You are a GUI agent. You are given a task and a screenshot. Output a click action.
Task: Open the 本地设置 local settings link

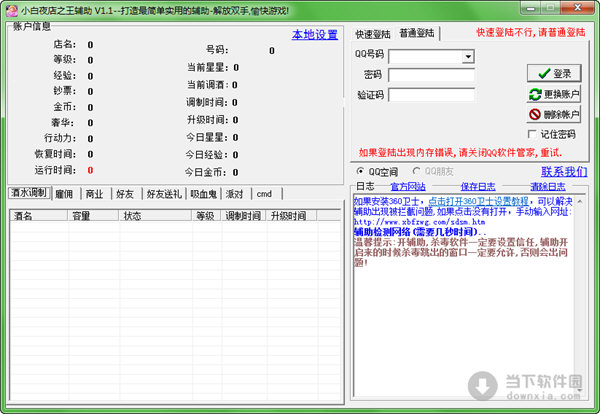tap(315, 35)
